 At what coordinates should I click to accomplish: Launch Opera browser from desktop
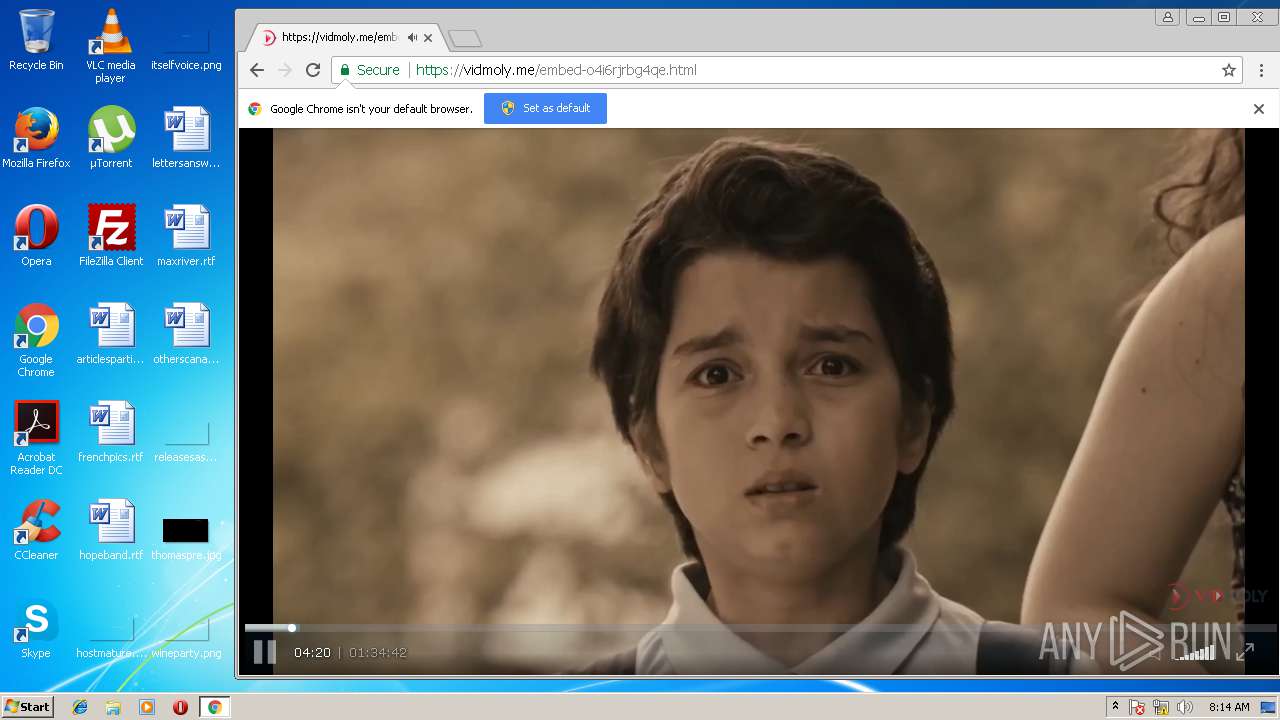[36, 236]
